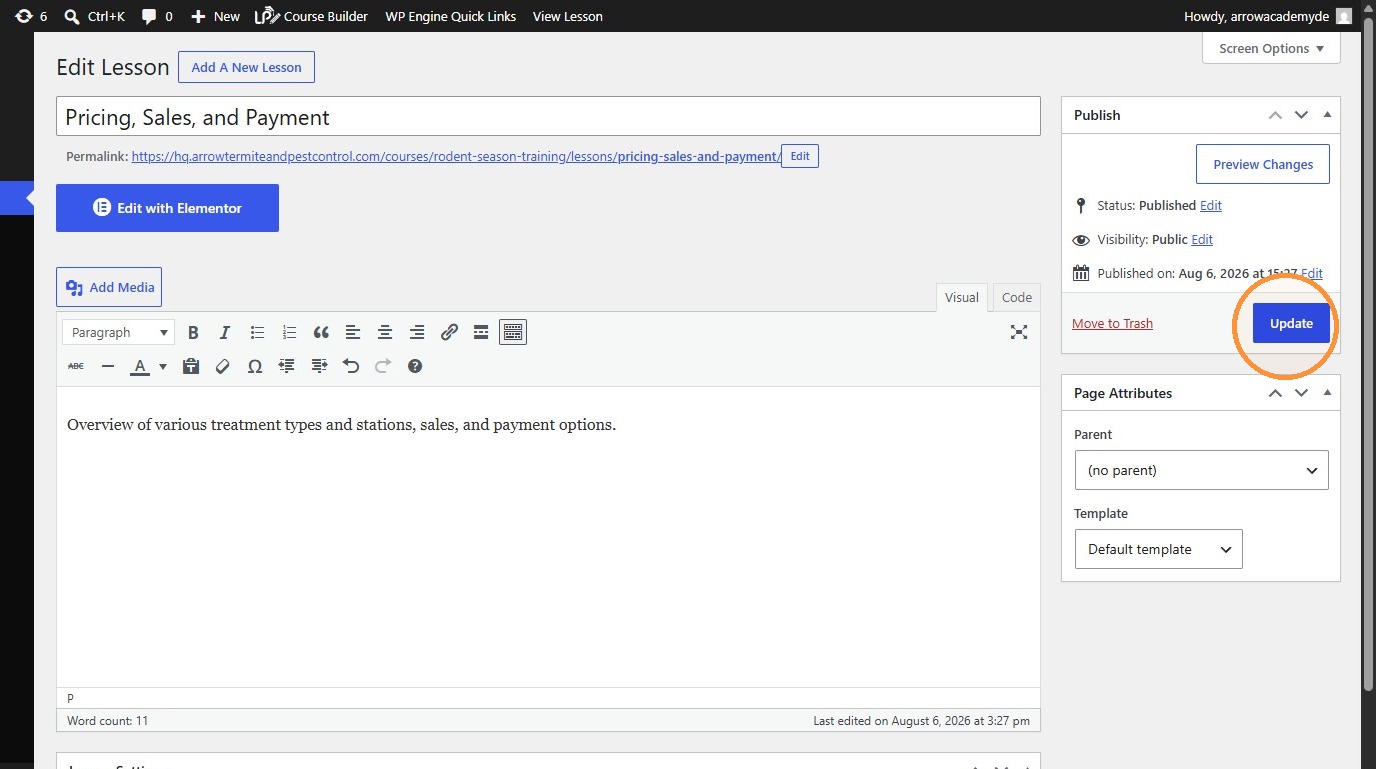Insert link using the chain icon

(449, 332)
